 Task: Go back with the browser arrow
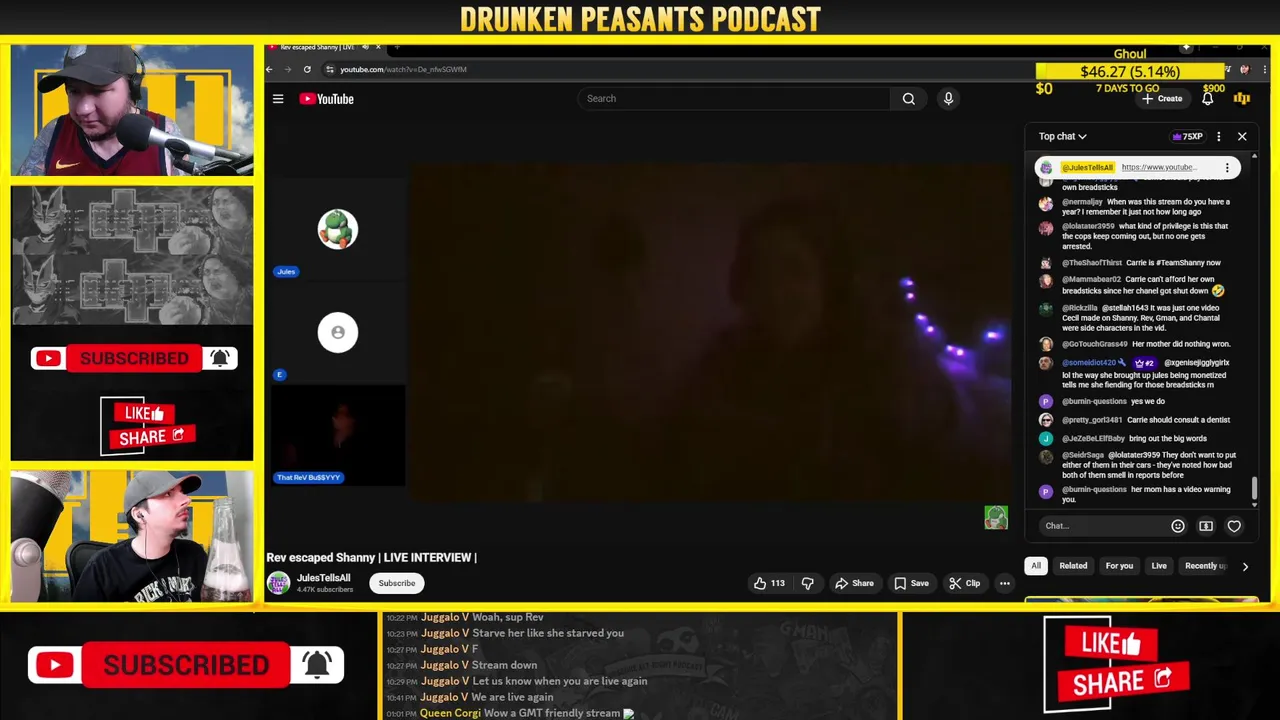pos(269,69)
